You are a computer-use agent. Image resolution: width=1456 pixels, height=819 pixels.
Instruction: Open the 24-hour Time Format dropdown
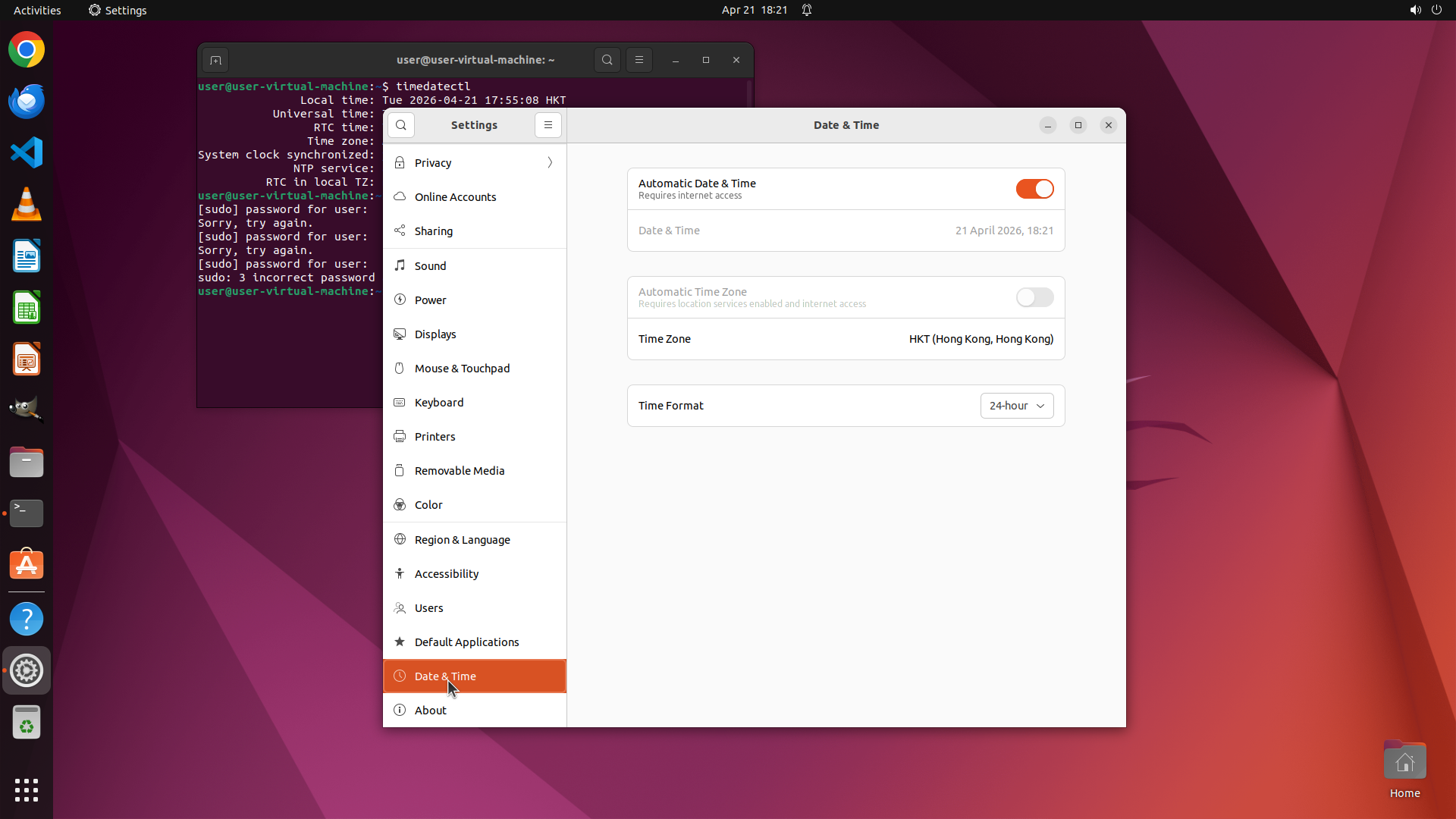(x=1016, y=406)
